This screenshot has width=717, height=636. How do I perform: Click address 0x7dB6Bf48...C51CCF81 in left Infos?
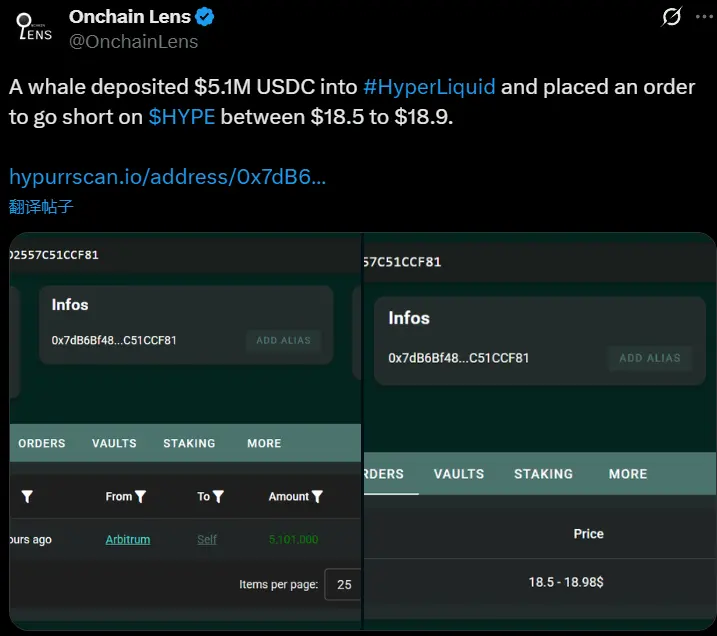tap(114, 340)
